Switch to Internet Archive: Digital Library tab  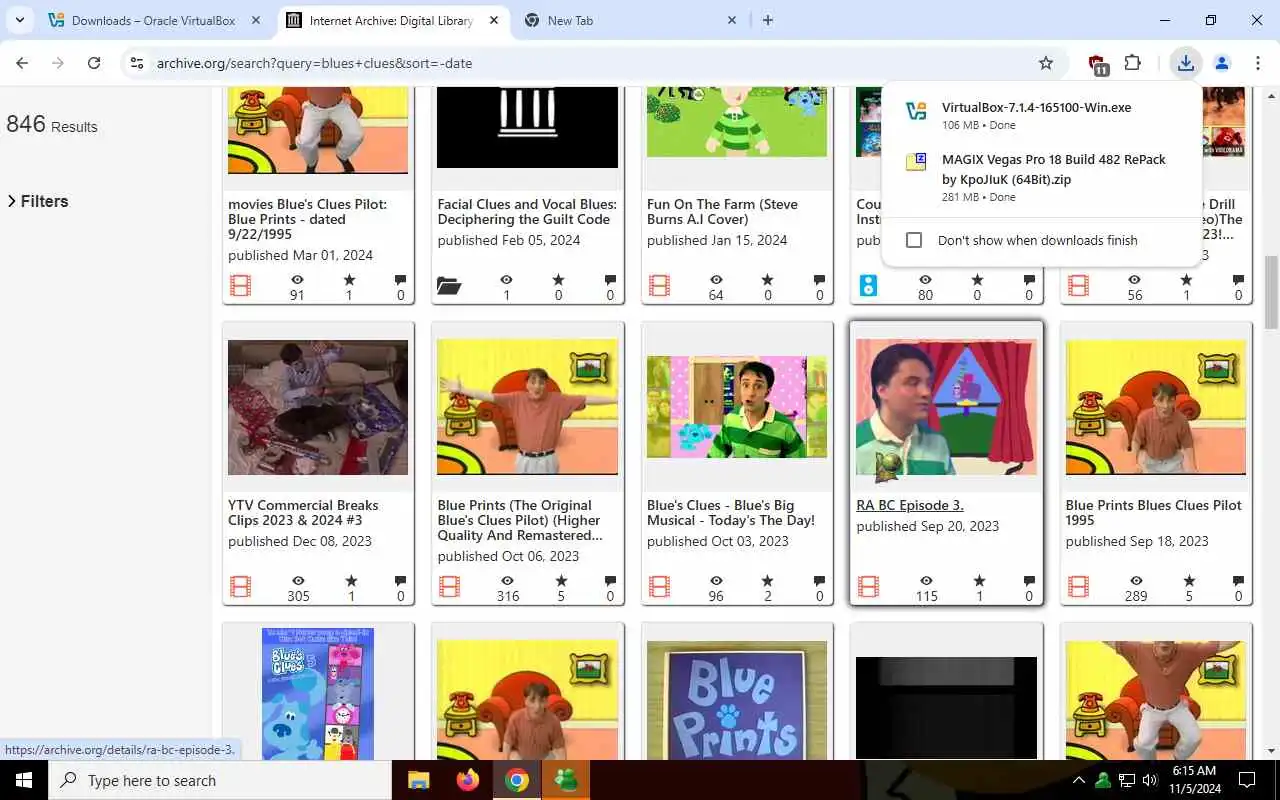pos(393,20)
